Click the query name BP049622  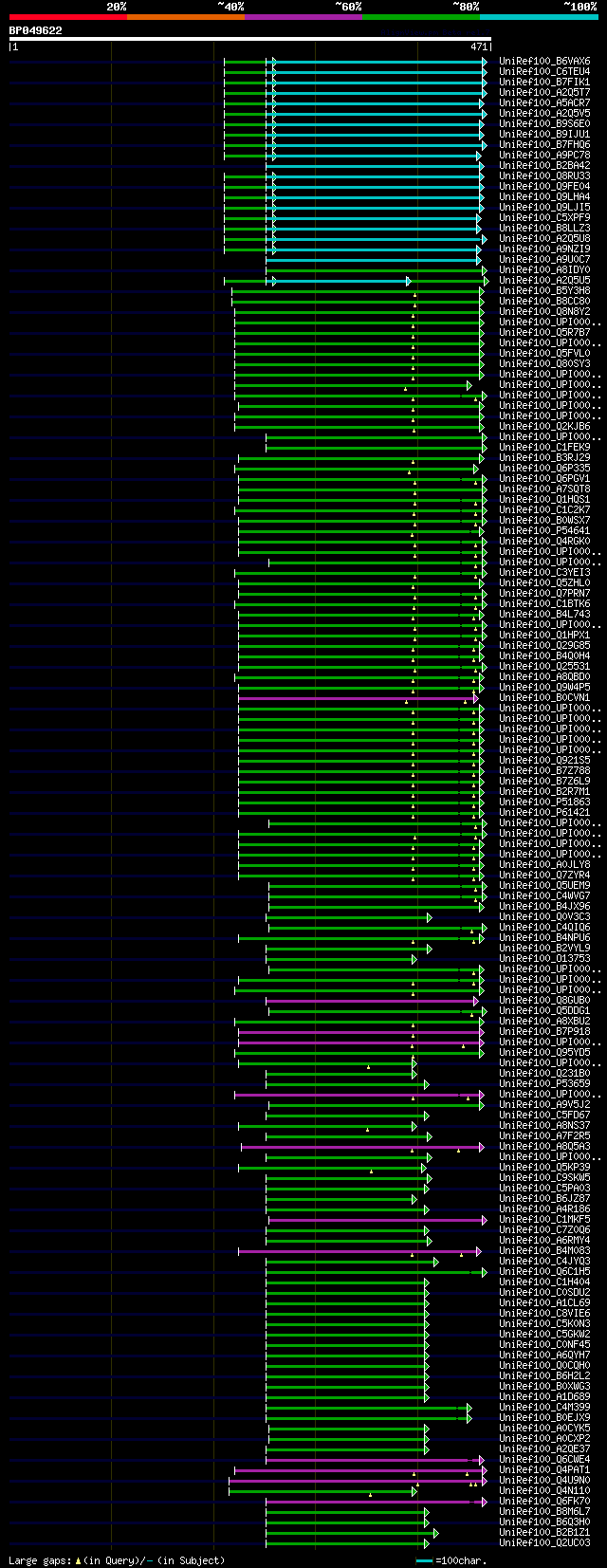(36, 30)
